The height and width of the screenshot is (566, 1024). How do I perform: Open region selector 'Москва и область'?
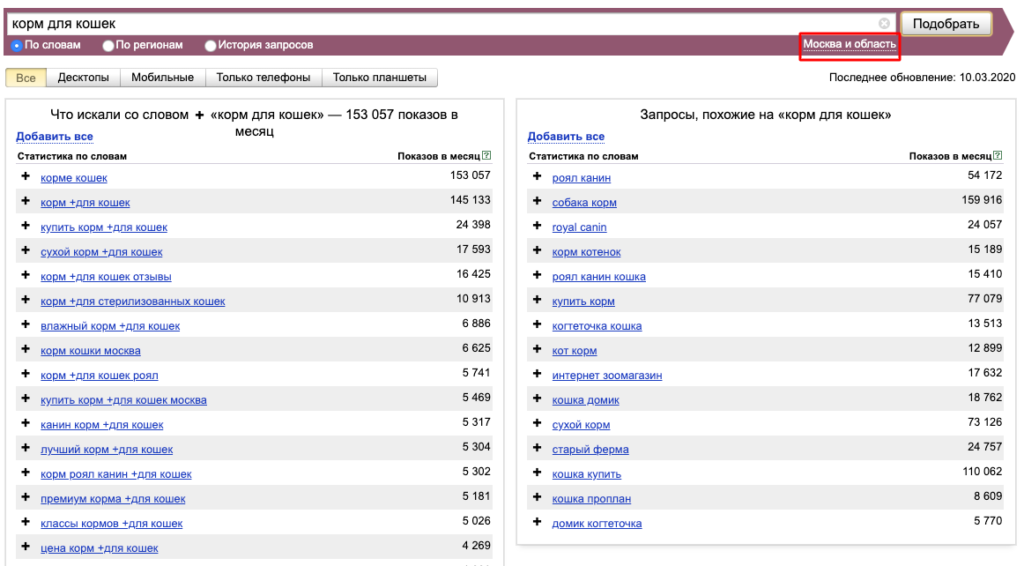849,44
